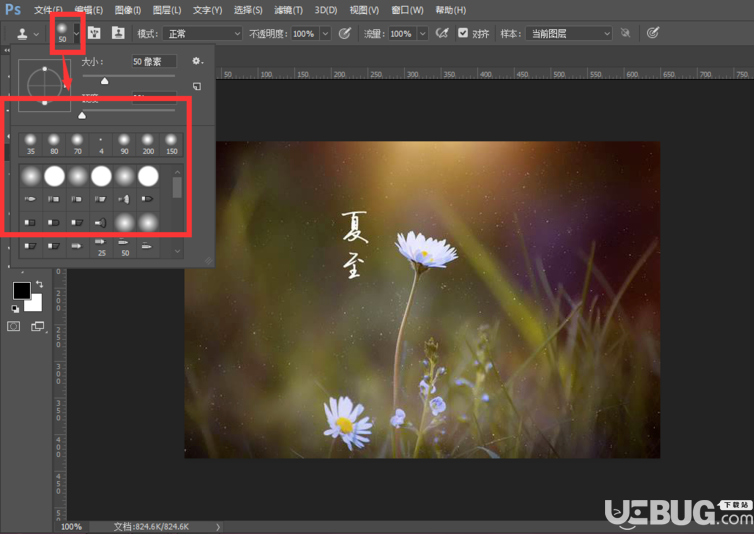Click the brush angle and roundness preview
The width and height of the screenshot is (754, 534).
tap(45, 85)
